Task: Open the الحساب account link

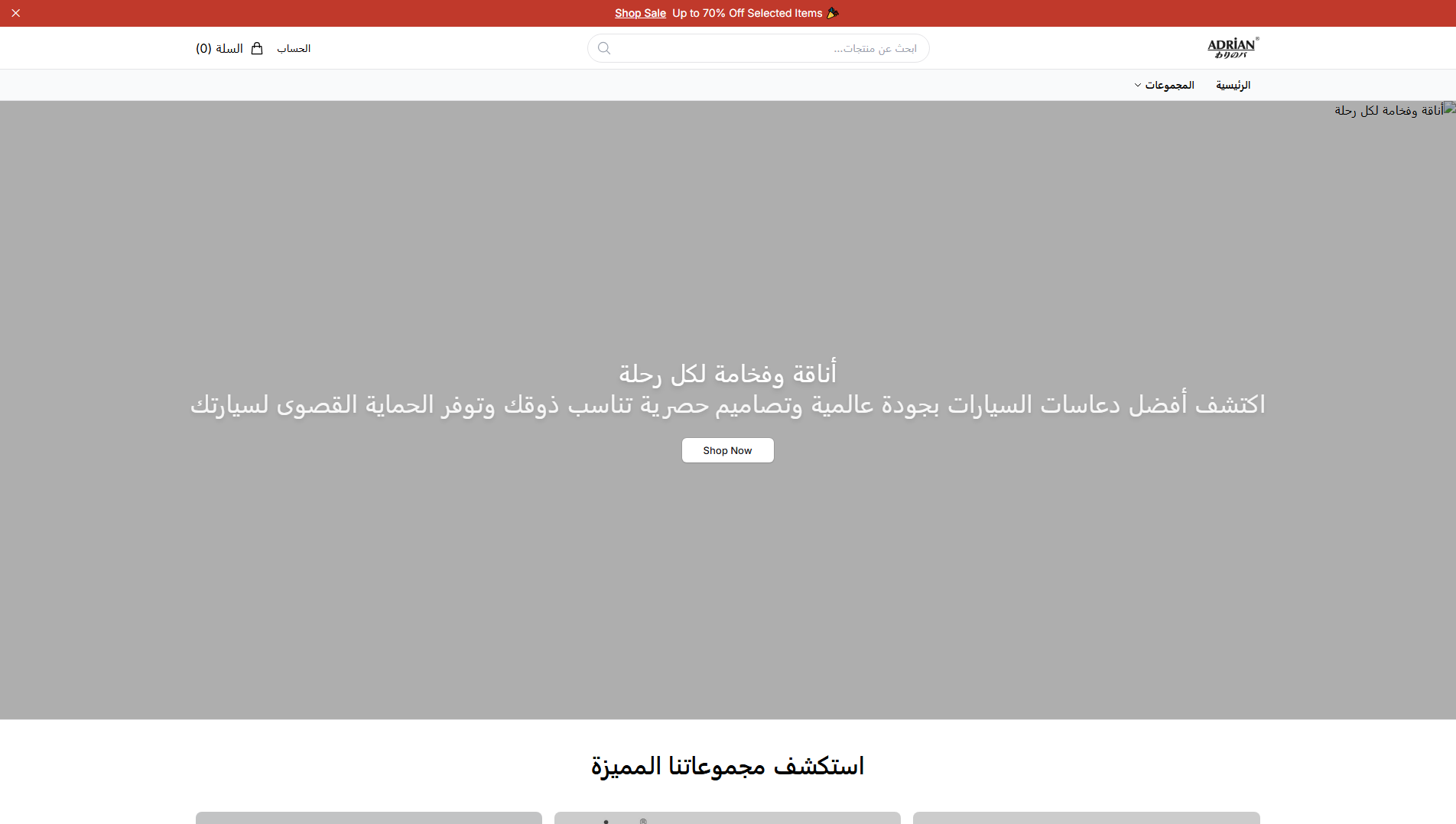Action: tap(294, 48)
